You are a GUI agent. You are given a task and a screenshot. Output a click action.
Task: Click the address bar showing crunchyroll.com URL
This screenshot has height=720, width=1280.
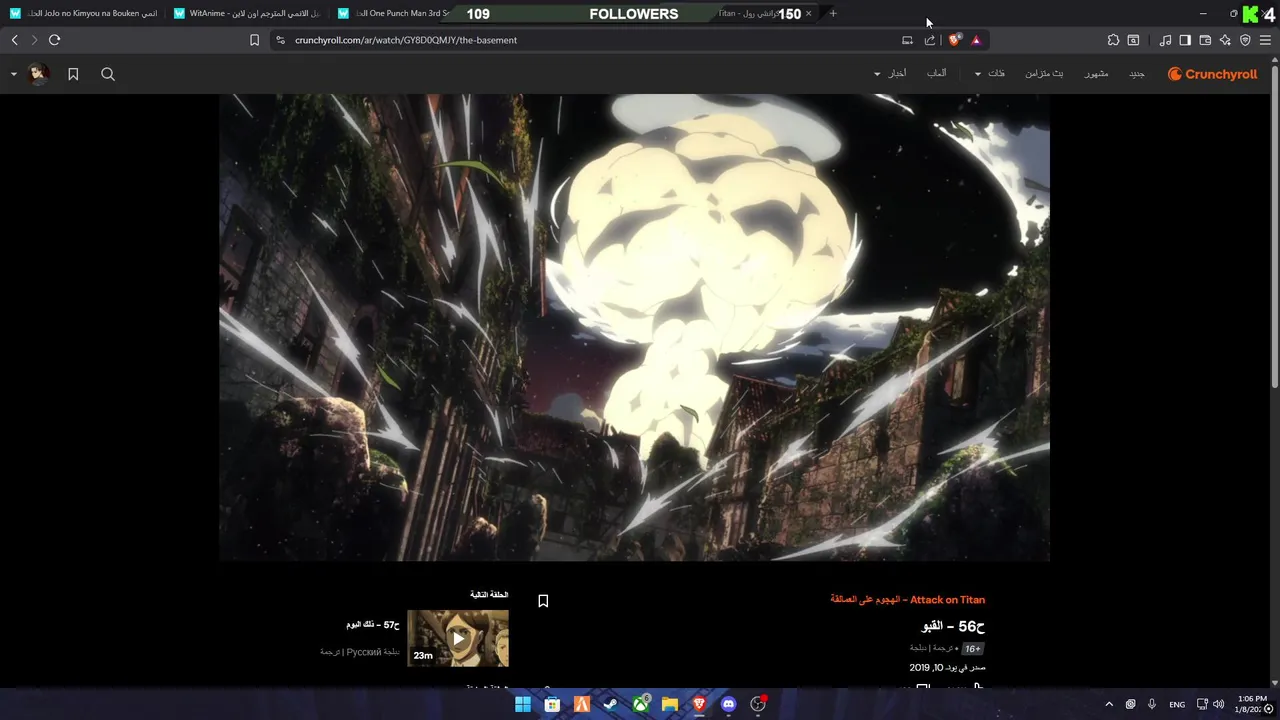[590, 40]
